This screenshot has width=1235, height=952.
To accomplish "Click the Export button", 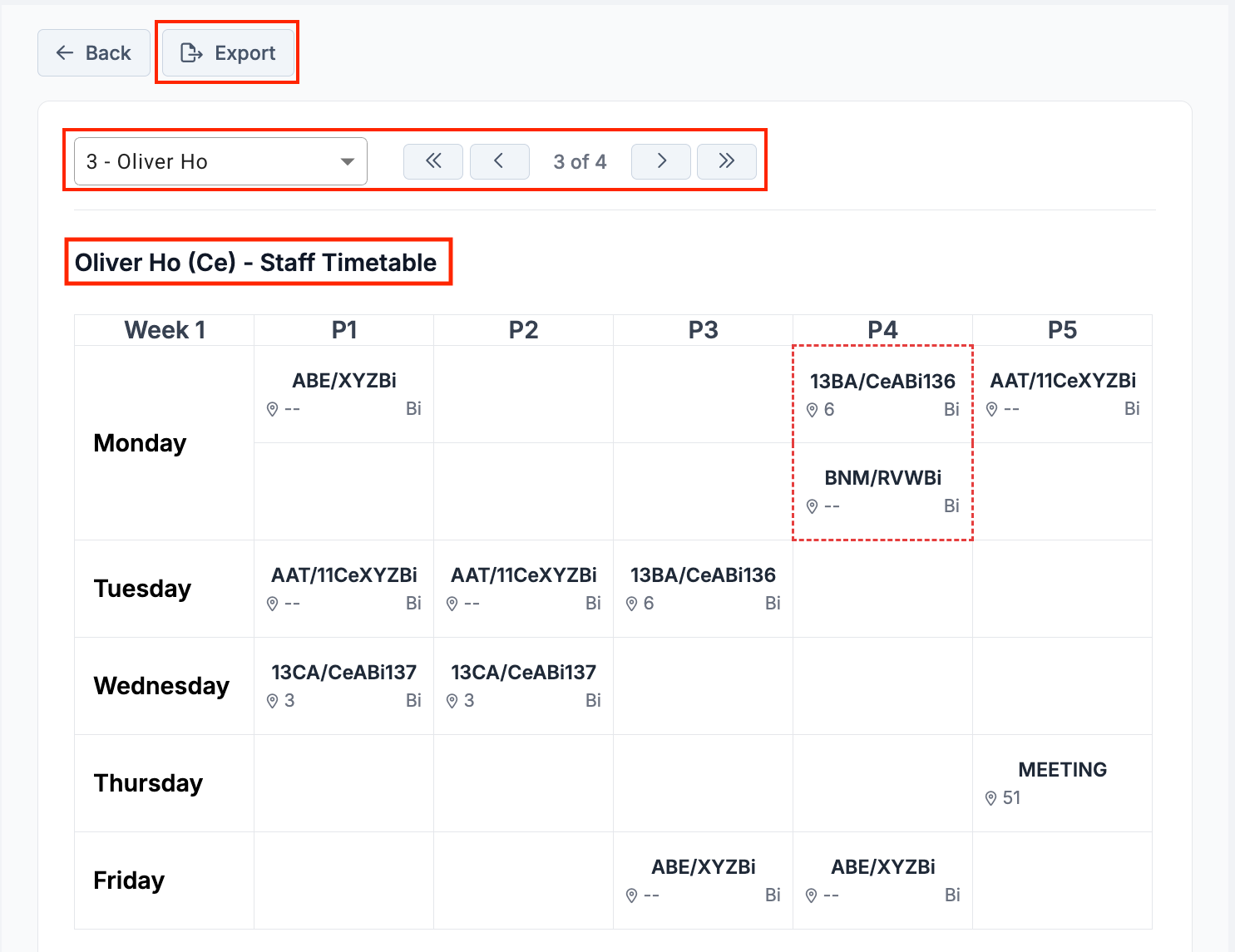I will pyautogui.click(x=227, y=52).
